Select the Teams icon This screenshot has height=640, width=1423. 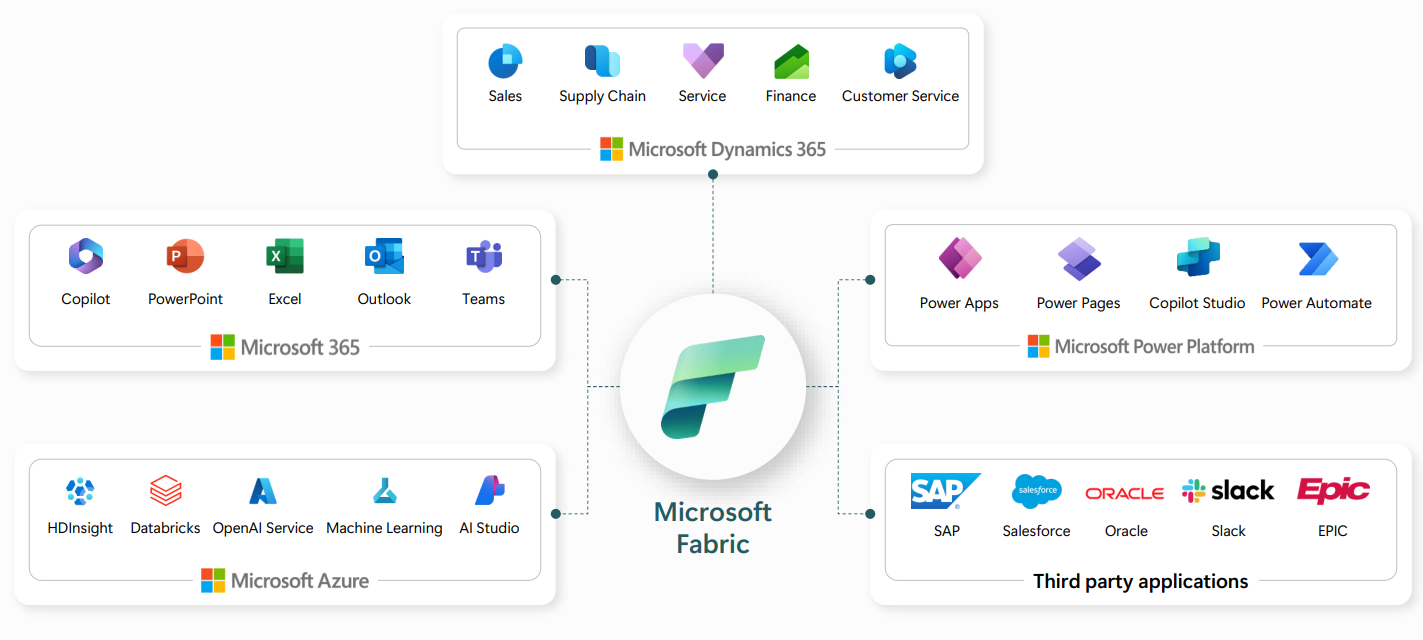coord(484,257)
